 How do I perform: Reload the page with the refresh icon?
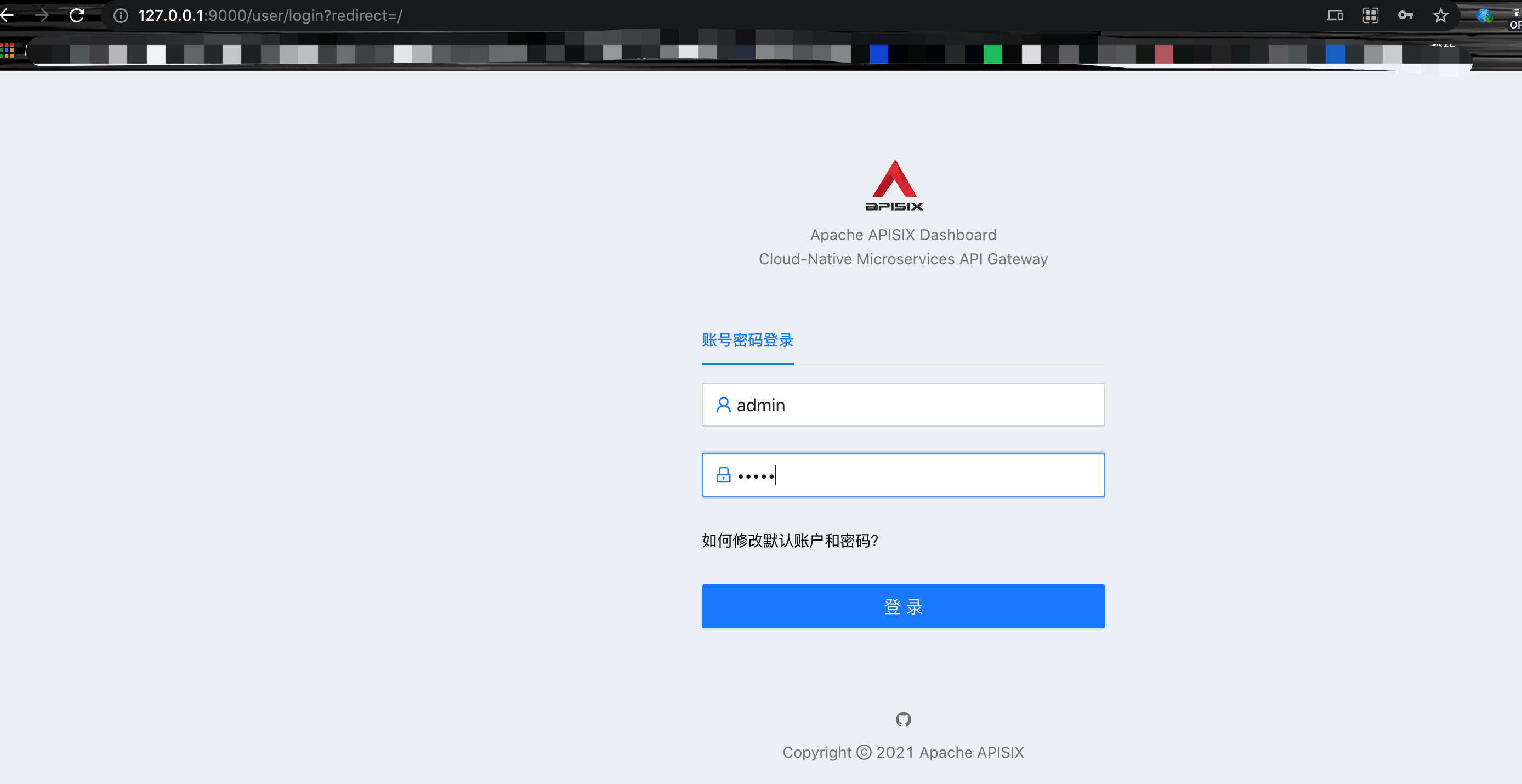pos(77,15)
